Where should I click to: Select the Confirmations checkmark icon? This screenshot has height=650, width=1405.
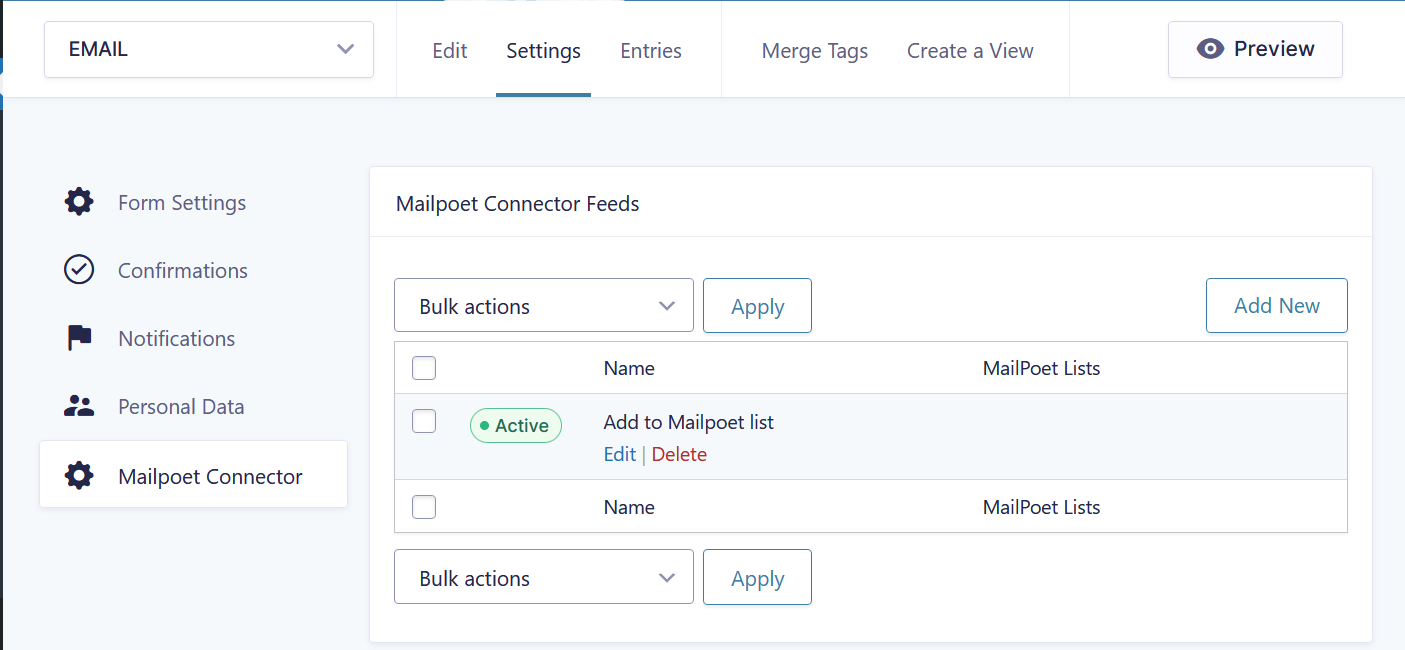tap(78, 270)
